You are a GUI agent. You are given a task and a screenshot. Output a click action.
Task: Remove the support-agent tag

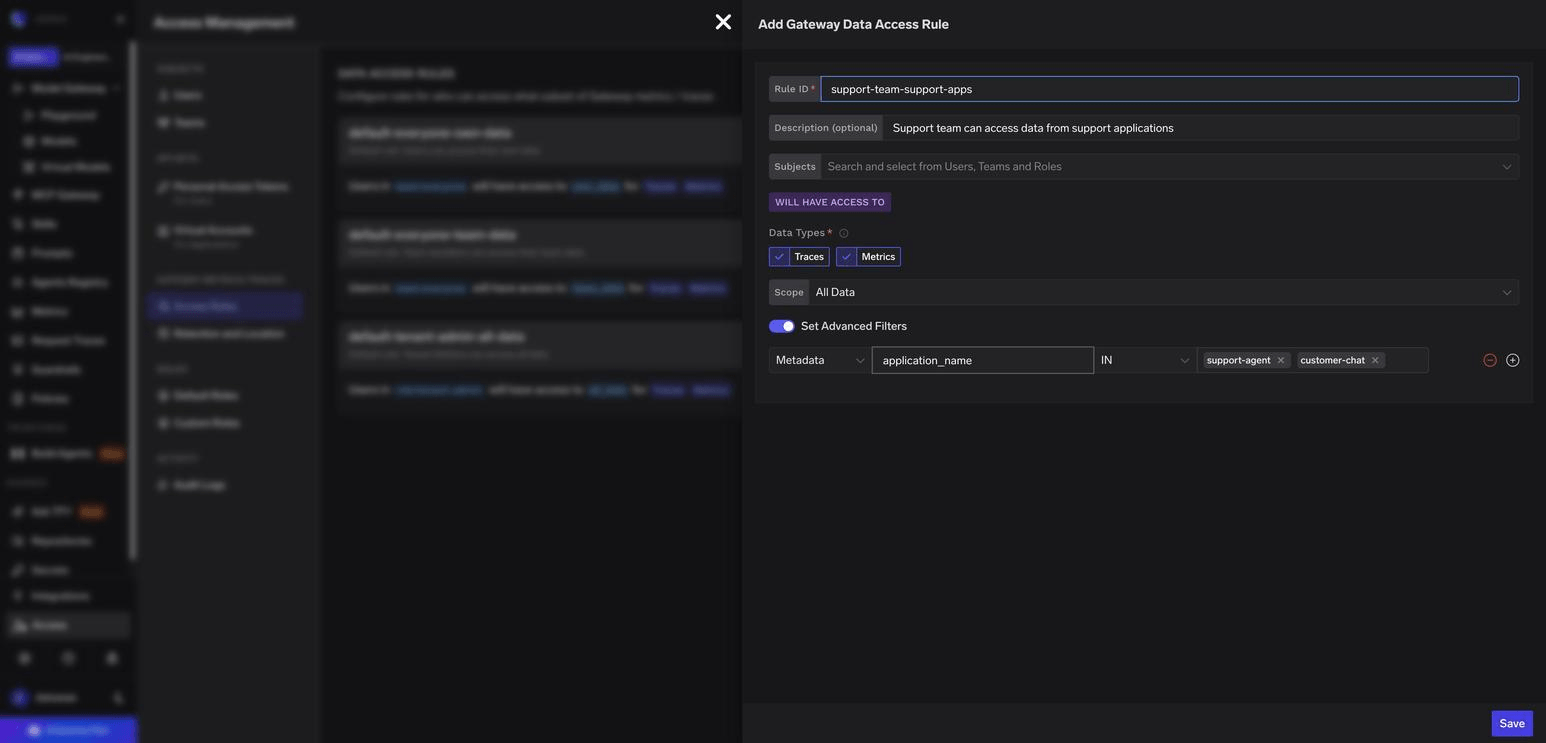[x=1281, y=360]
